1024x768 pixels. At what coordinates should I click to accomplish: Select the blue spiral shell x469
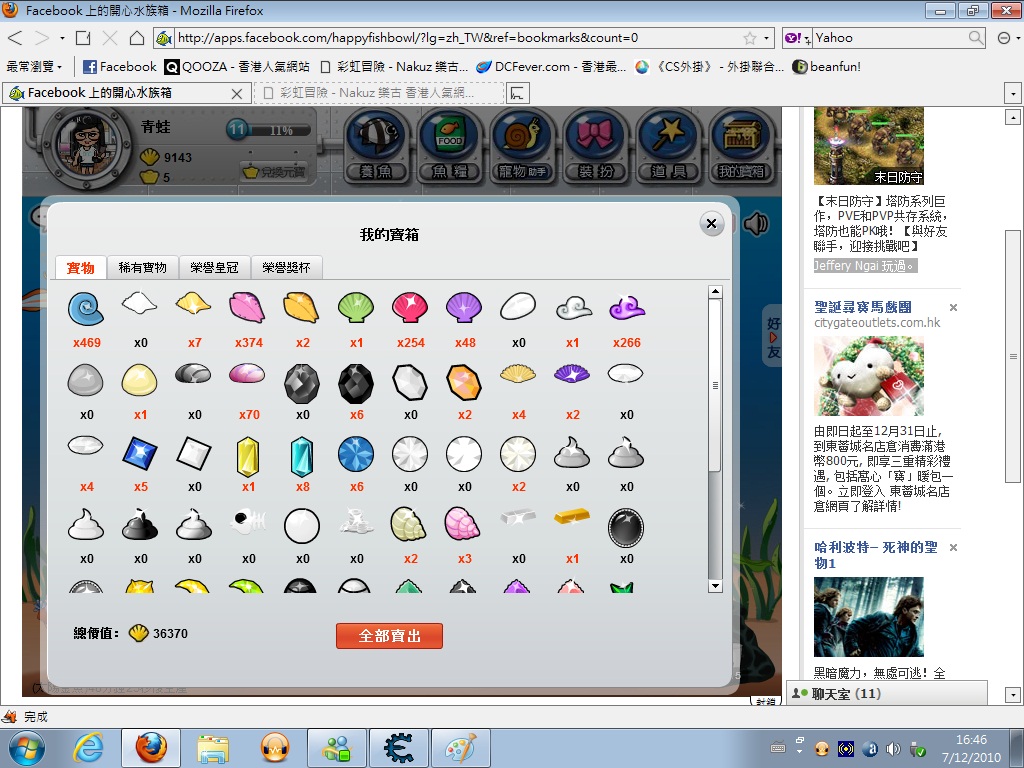pos(86,308)
